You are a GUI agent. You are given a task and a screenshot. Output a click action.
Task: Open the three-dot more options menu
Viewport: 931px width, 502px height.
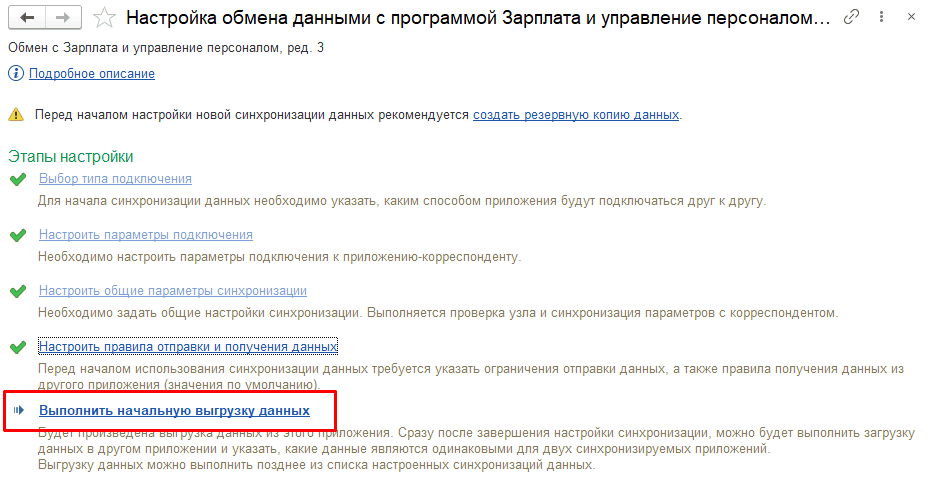point(880,18)
